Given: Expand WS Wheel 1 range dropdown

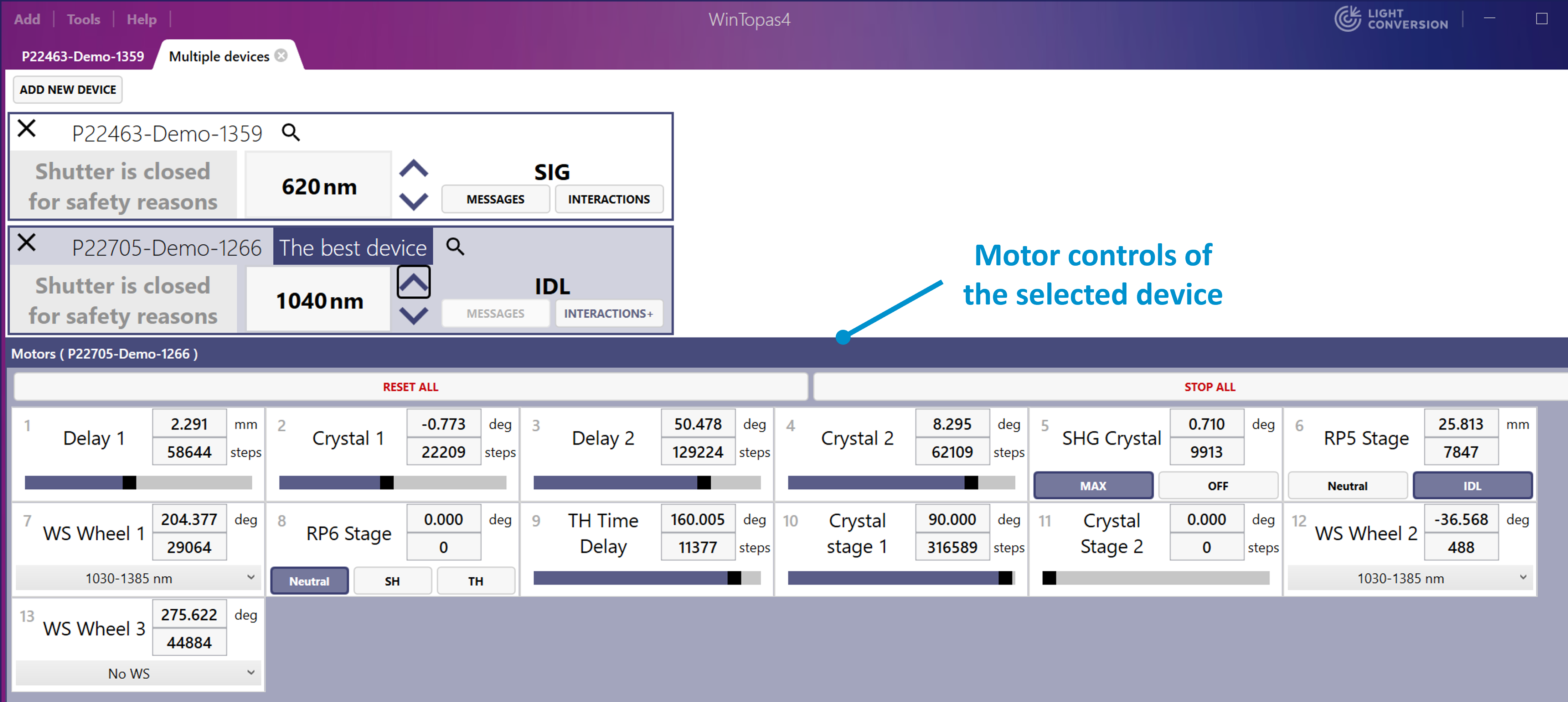Looking at the screenshot, I should pyautogui.click(x=138, y=578).
